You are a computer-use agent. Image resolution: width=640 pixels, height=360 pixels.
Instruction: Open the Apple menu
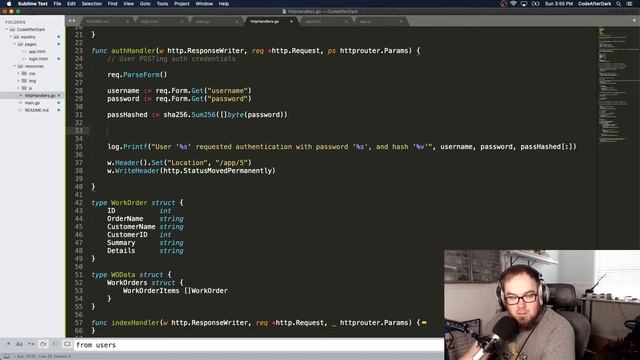9,4
